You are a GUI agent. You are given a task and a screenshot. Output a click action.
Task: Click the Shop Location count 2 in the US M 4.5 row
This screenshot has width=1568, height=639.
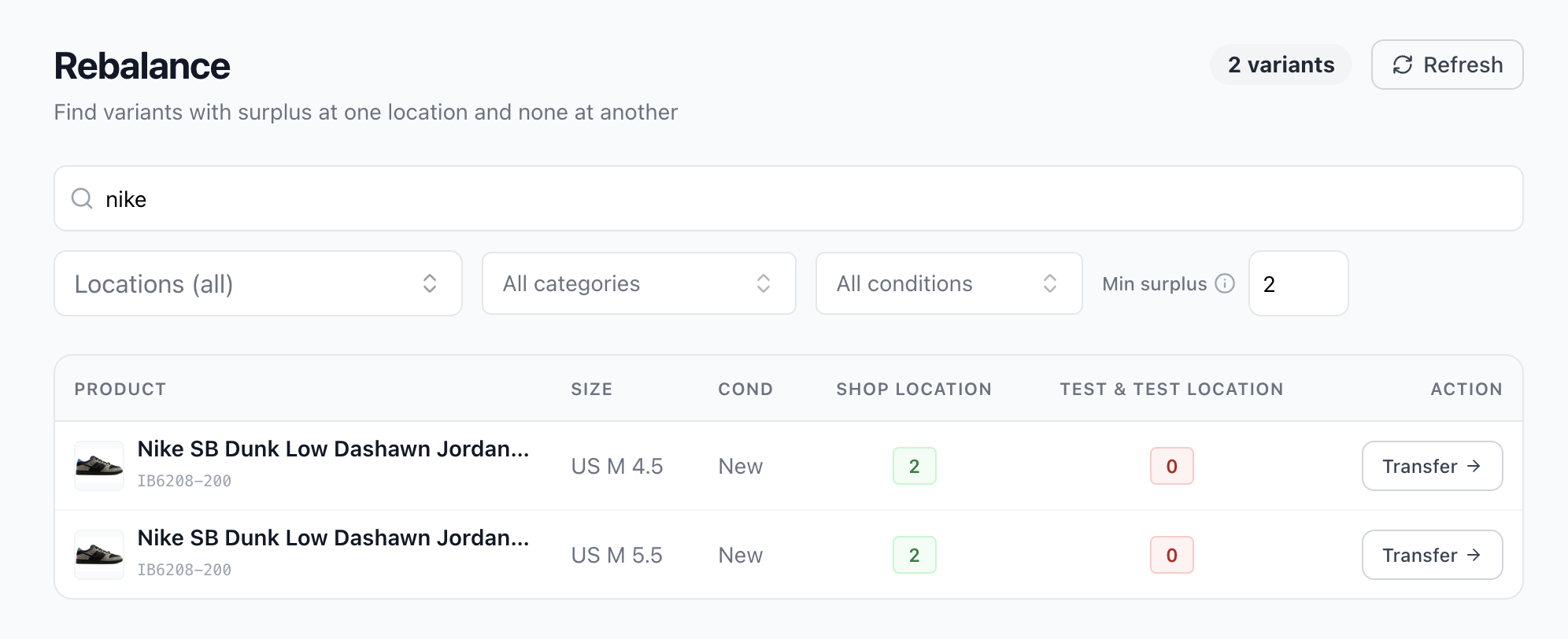914,466
